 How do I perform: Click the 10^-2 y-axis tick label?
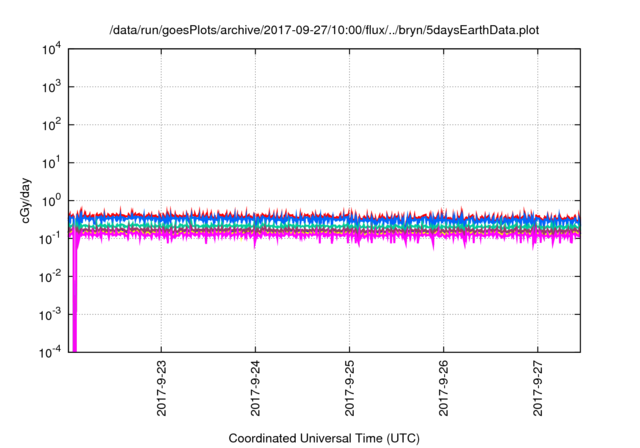point(50,277)
